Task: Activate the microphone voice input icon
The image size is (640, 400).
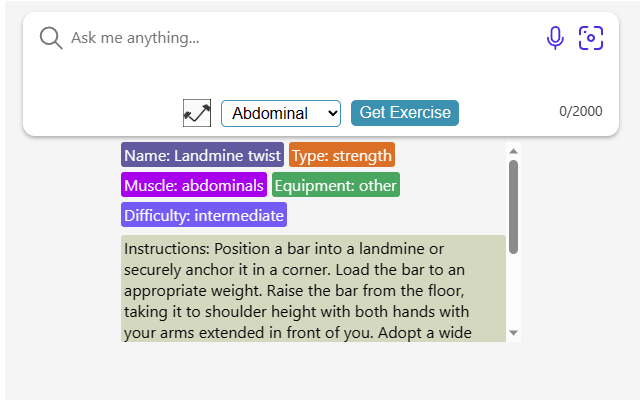Action: [x=555, y=38]
